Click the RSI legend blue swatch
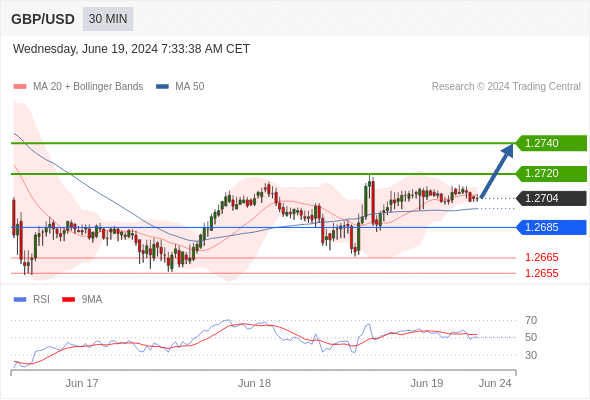Image resolution: width=590 pixels, height=400 pixels. click(x=20, y=300)
